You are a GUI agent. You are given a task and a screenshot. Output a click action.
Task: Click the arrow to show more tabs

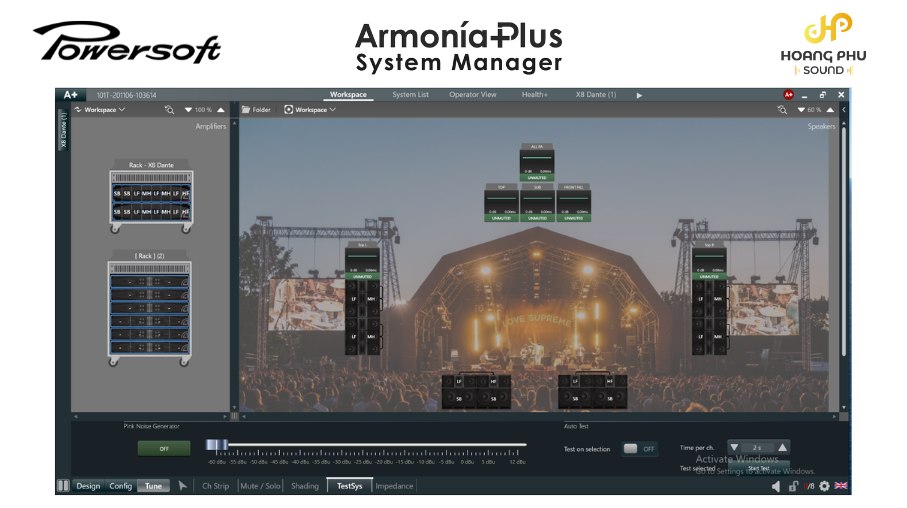point(639,95)
